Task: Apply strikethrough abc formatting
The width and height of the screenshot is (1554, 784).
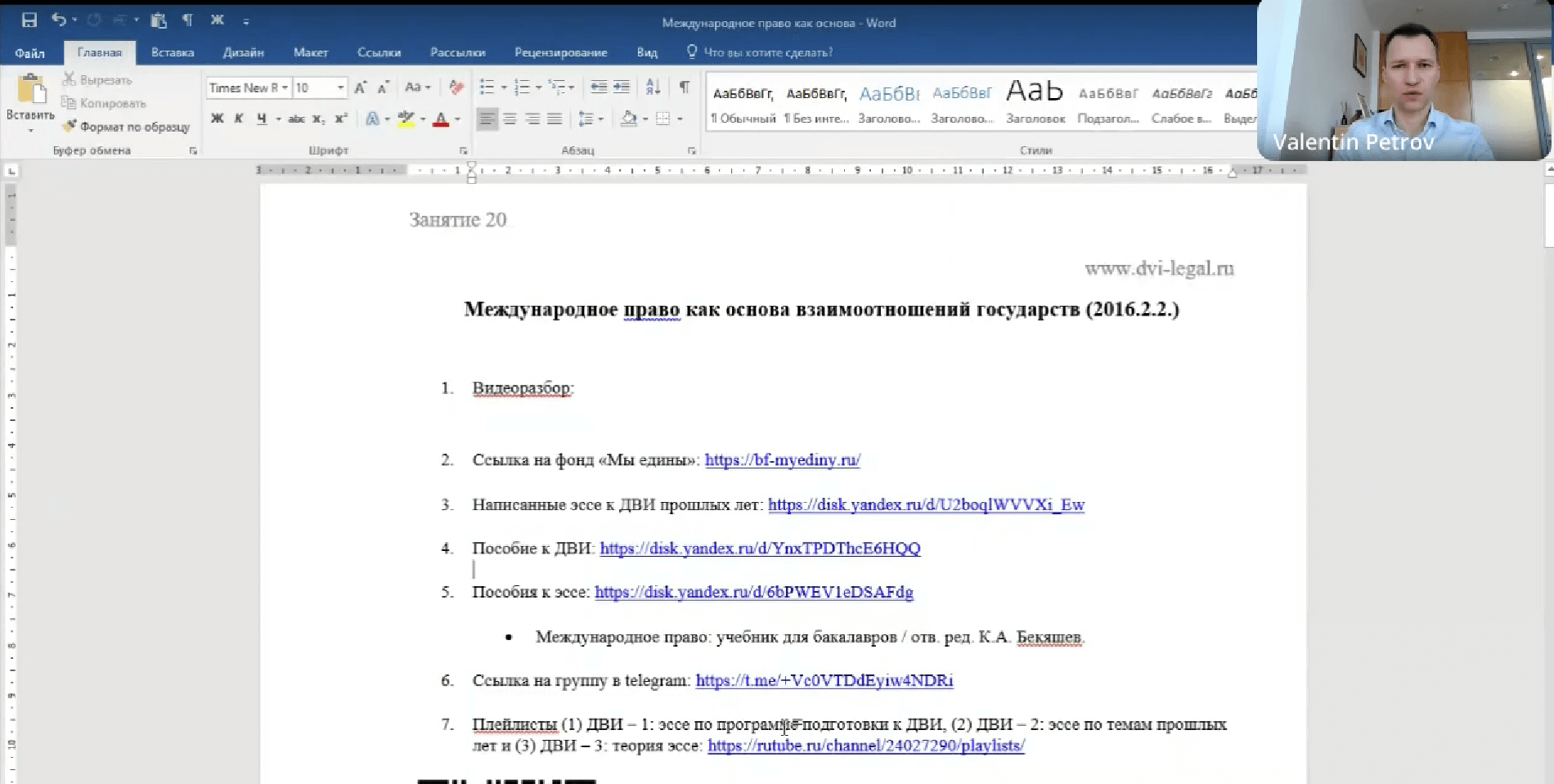Action: tap(296, 119)
